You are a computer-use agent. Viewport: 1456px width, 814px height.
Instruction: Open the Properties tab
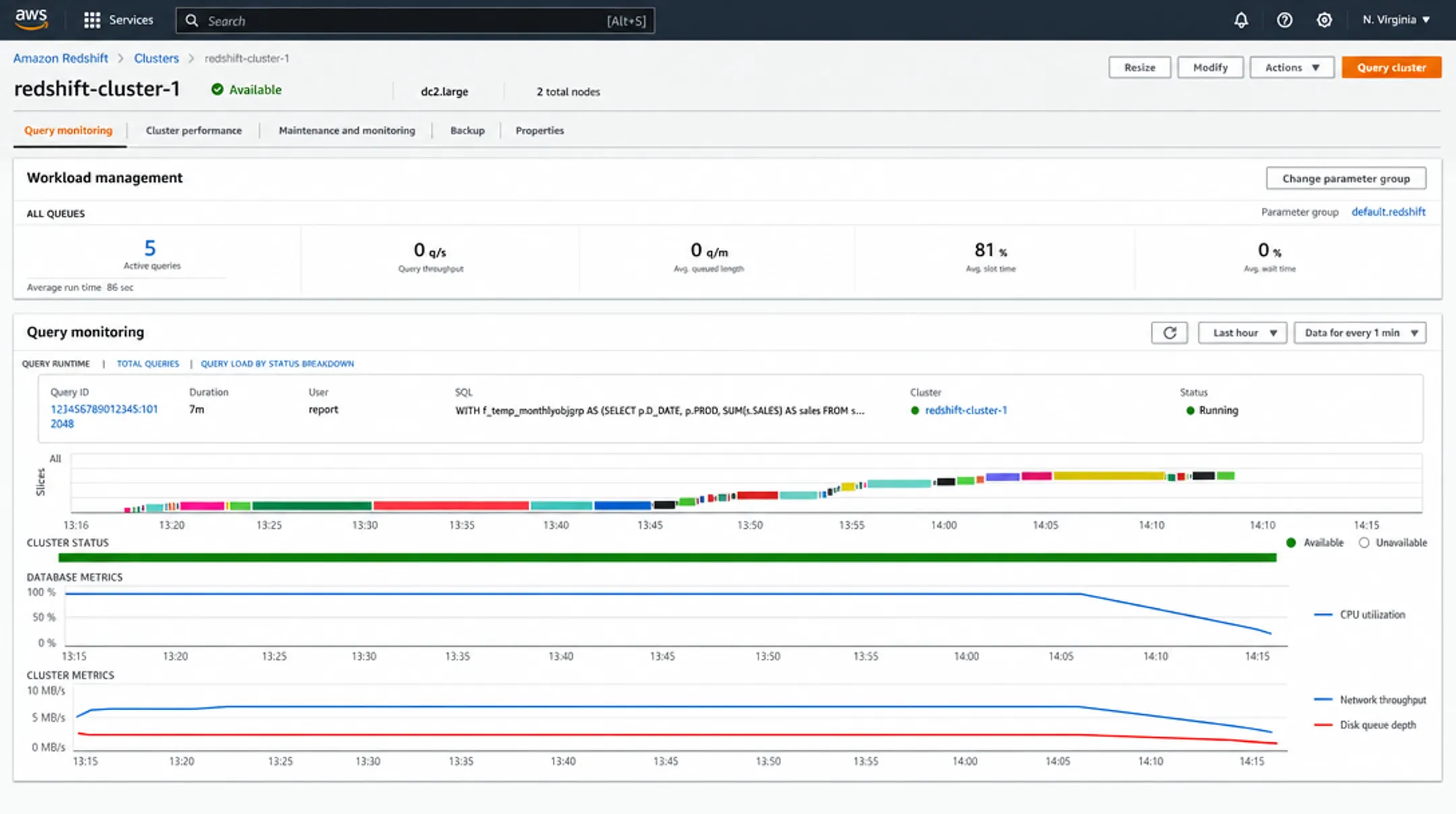point(539,130)
